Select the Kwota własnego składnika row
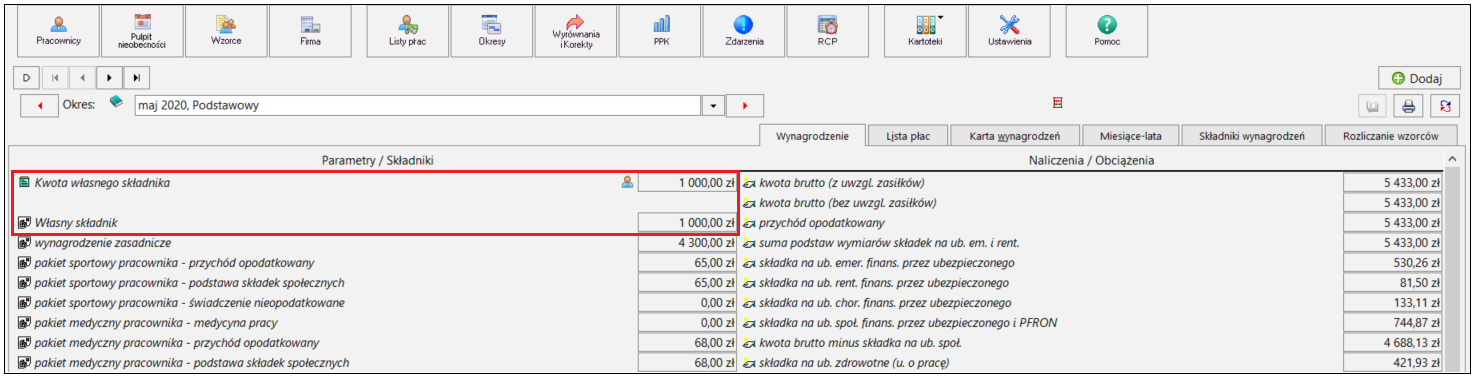Image resolution: width=1476 pixels, height=379 pixels. tap(376, 182)
